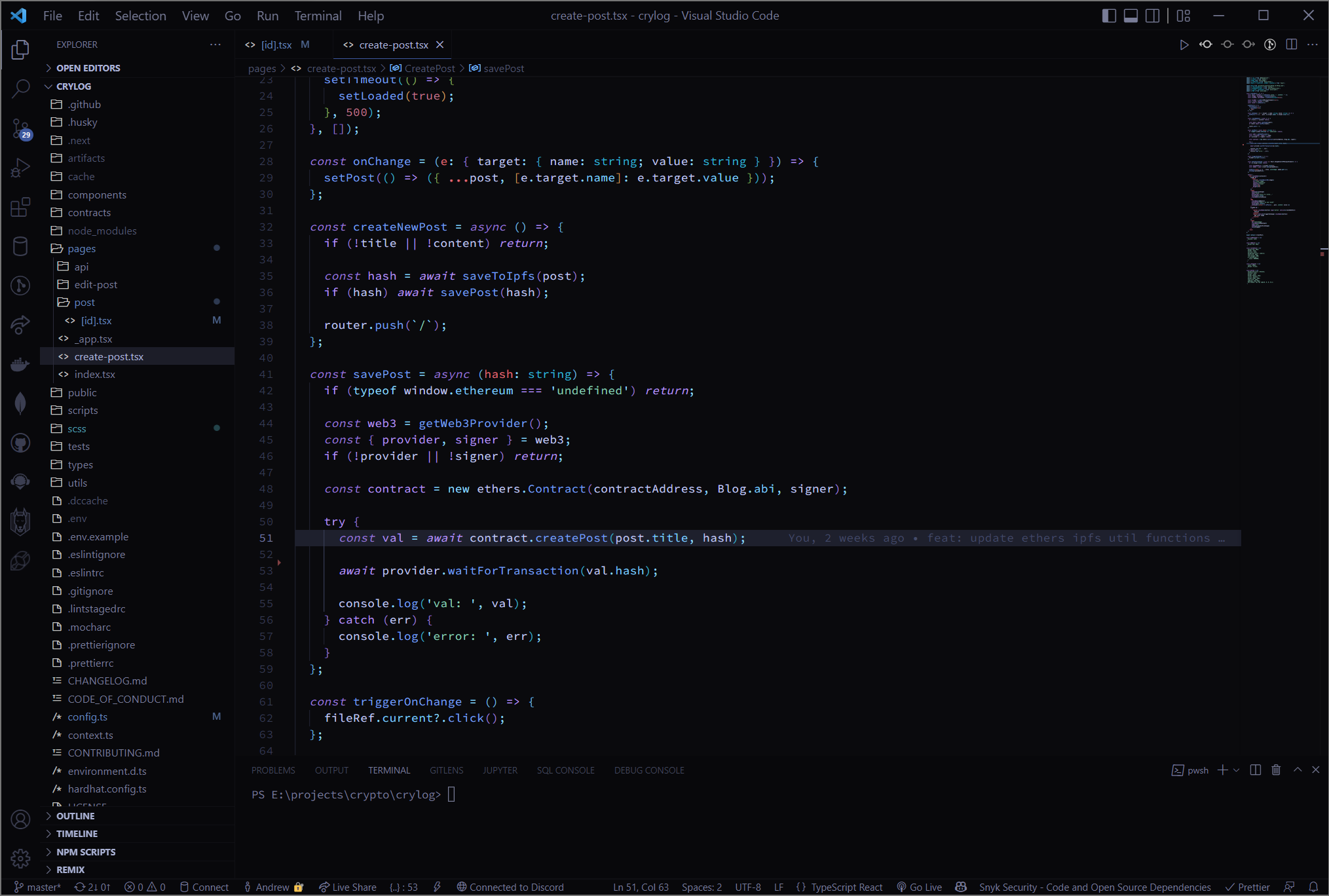Click Go Live in status bar
1329x896 pixels.
tap(920, 887)
